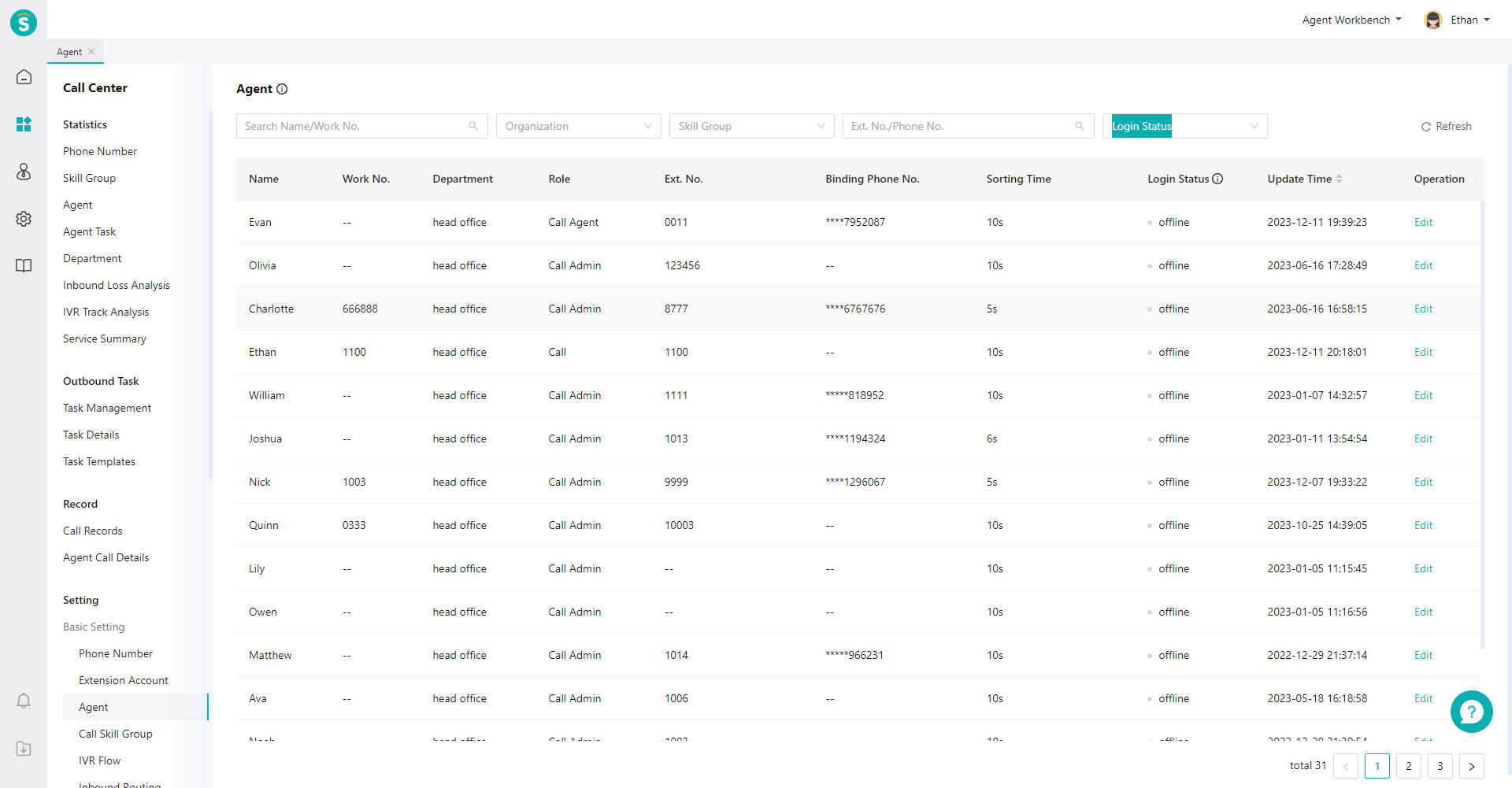Click Quinn's extension 10003
This screenshot has width=1512, height=788.
[679, 525]
